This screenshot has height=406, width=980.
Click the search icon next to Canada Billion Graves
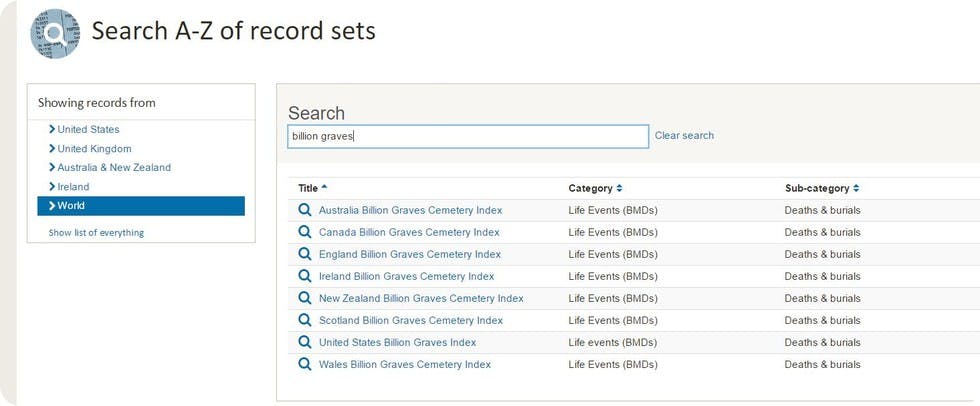click(x=305, y=232)
